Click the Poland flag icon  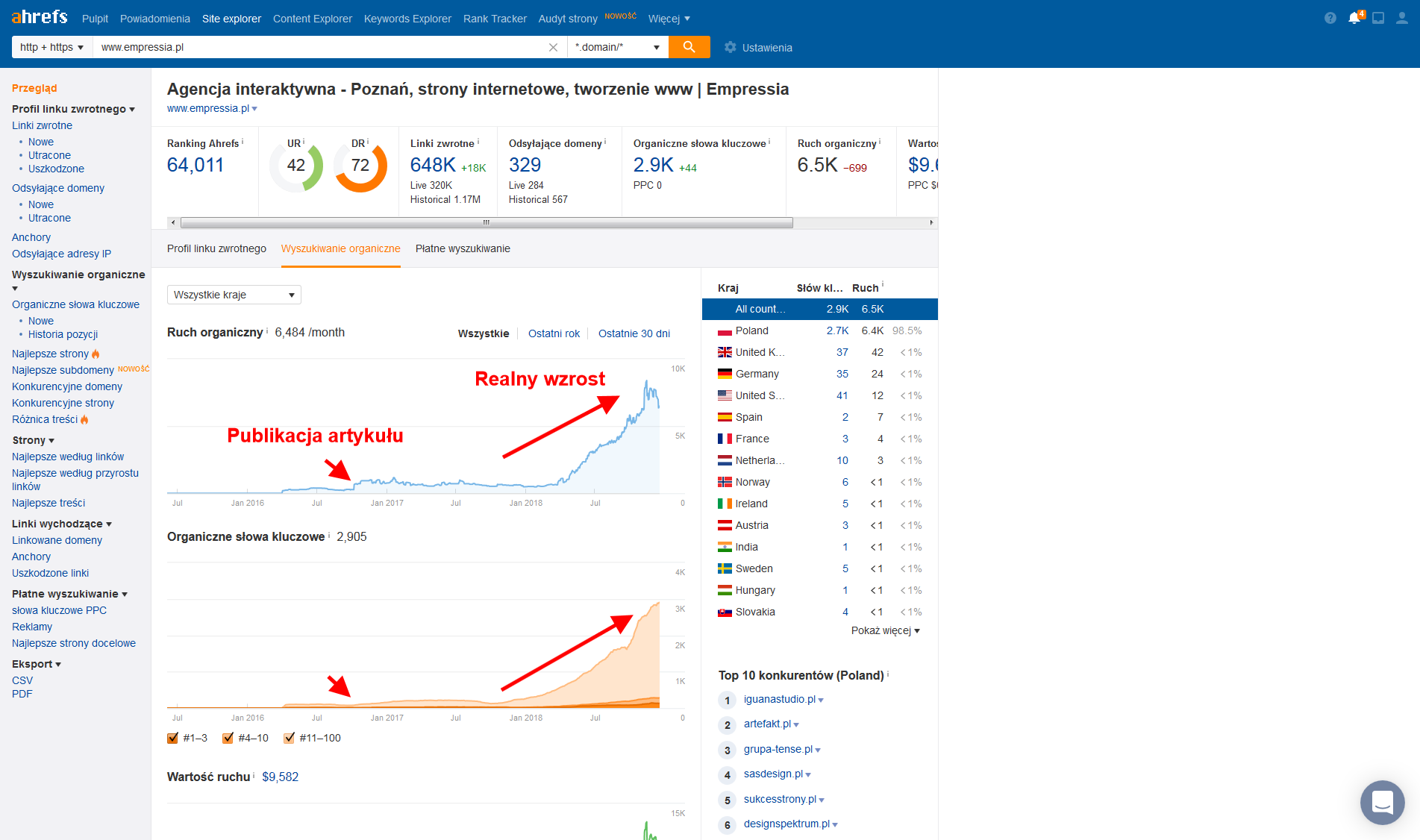(725, 331)
